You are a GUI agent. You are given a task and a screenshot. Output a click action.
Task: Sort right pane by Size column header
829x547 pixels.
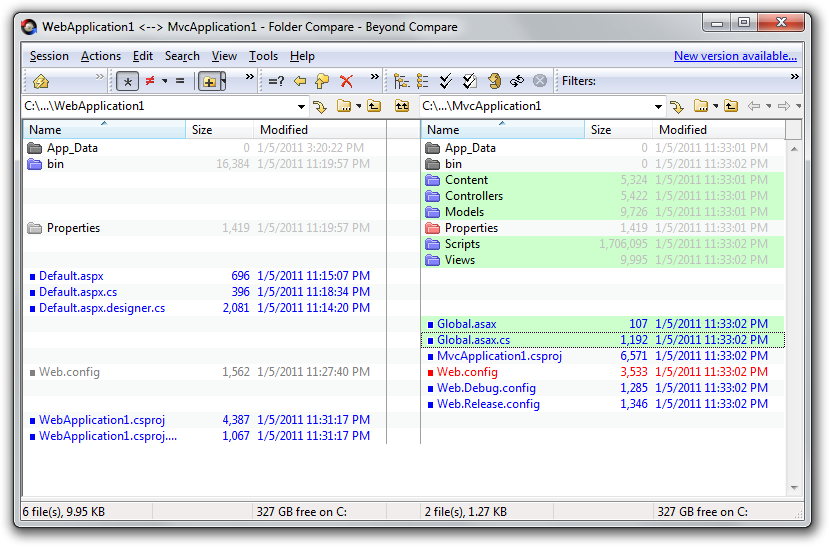pyautogui.click(x=618, y=130)
